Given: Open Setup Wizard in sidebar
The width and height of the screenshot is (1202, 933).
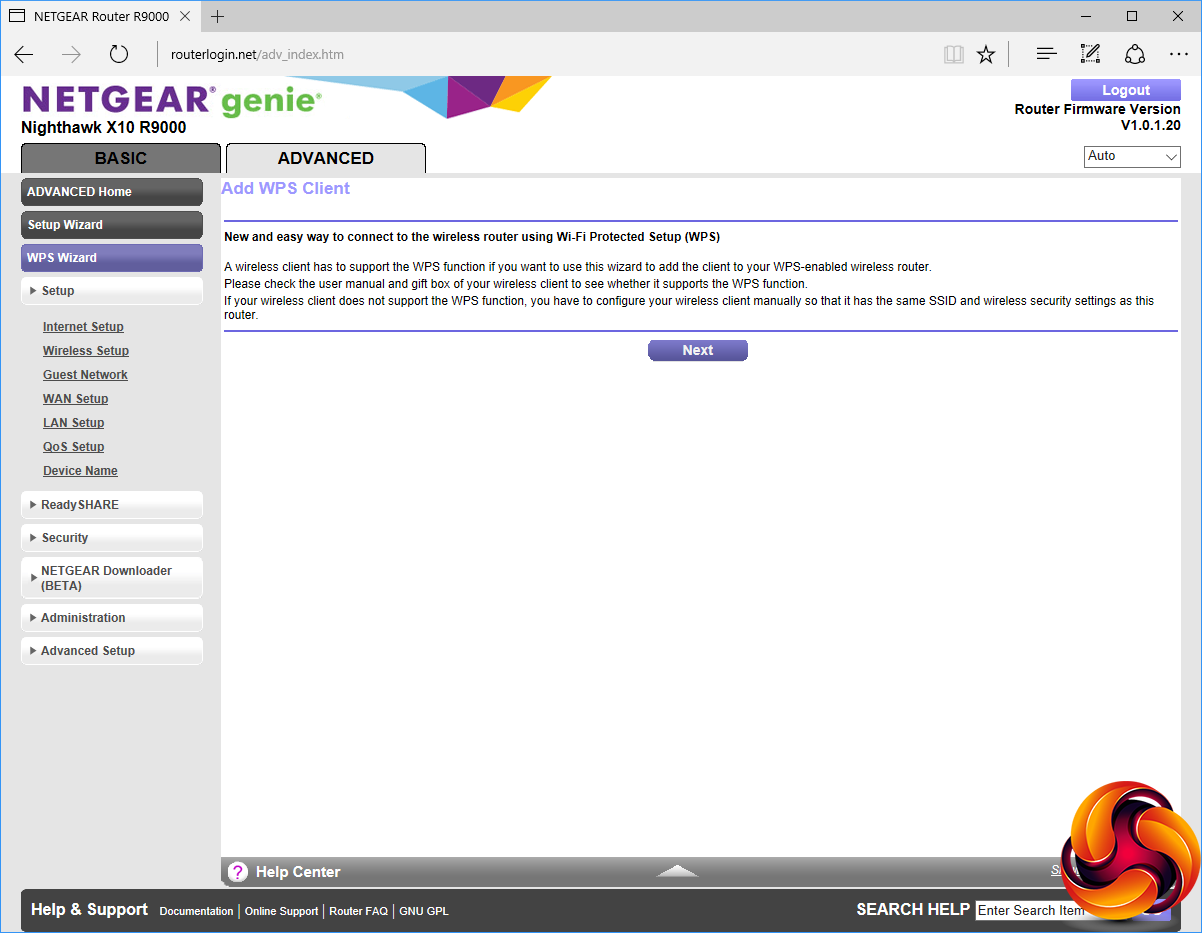Looking at the screenshot, I should point(112,225).
